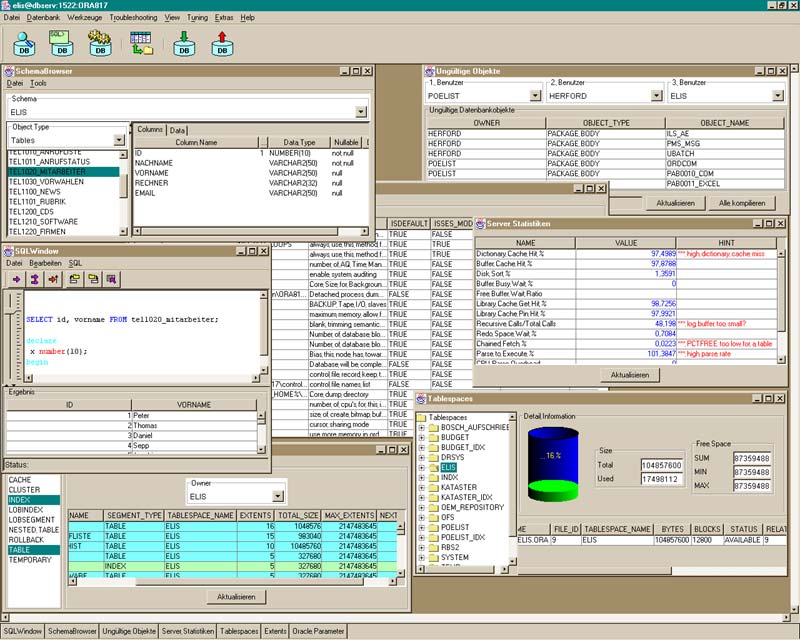Viewport: 800px width, 640px height.
Task: Expand the POELIST tablespace tree node
Action: (x=421, y=527)
